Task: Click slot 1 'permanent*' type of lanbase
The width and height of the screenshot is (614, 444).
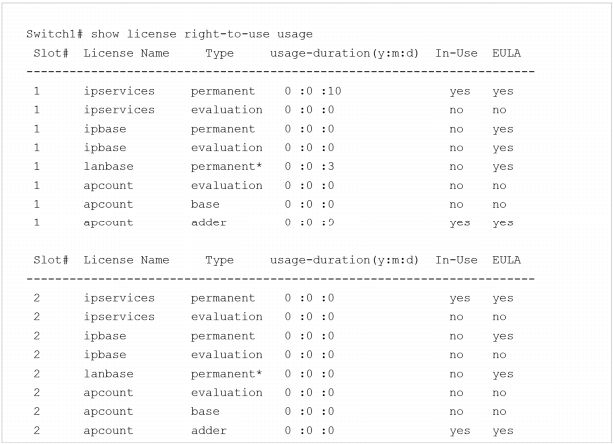Action: (x=226, y=167)
